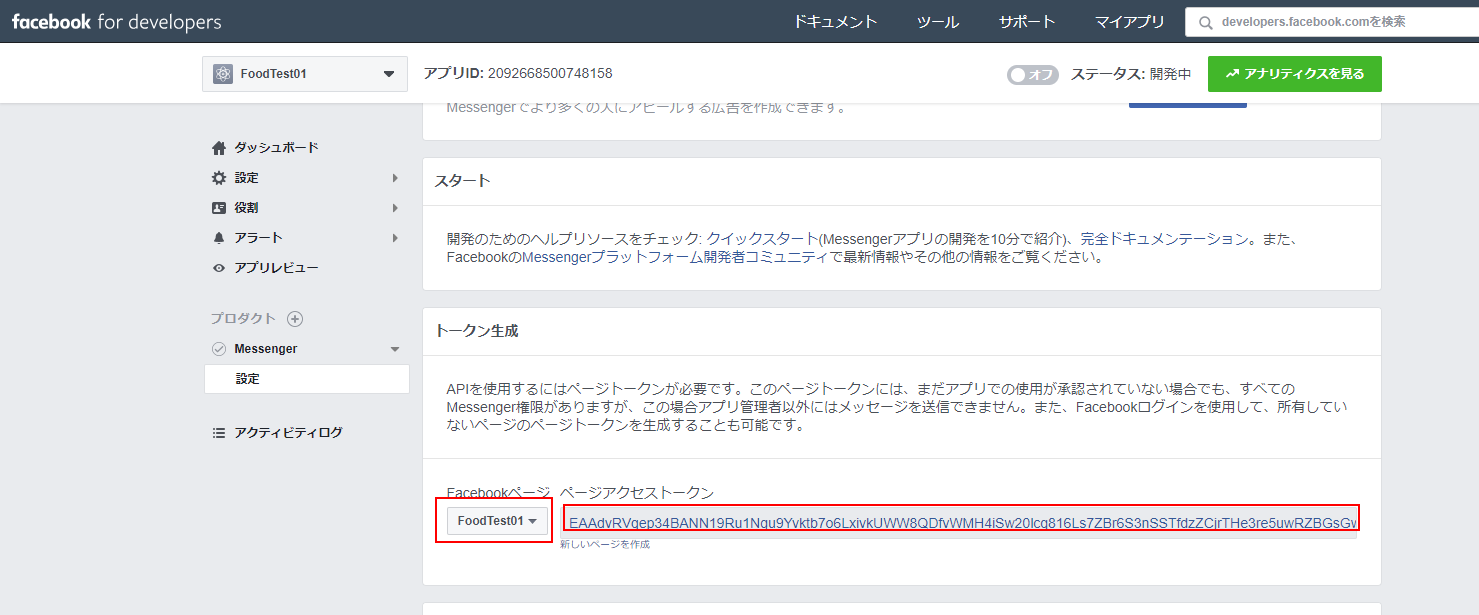1479x615 pixels.
Task: Click the アクティビティログ list icon
Action: [219, 433]
